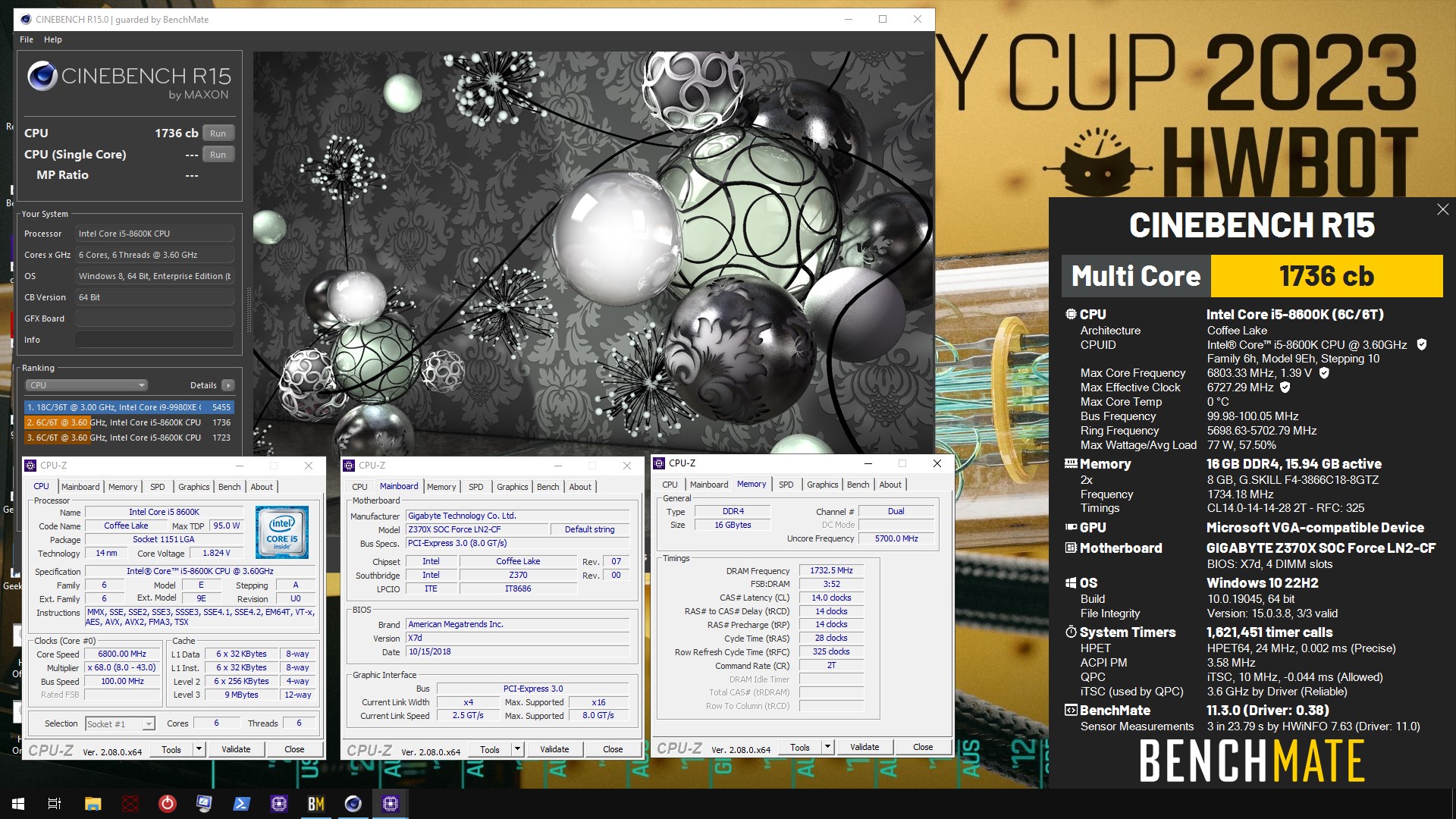
Task: Click Validate in left CPU-Z
Action: coord(236,750)
